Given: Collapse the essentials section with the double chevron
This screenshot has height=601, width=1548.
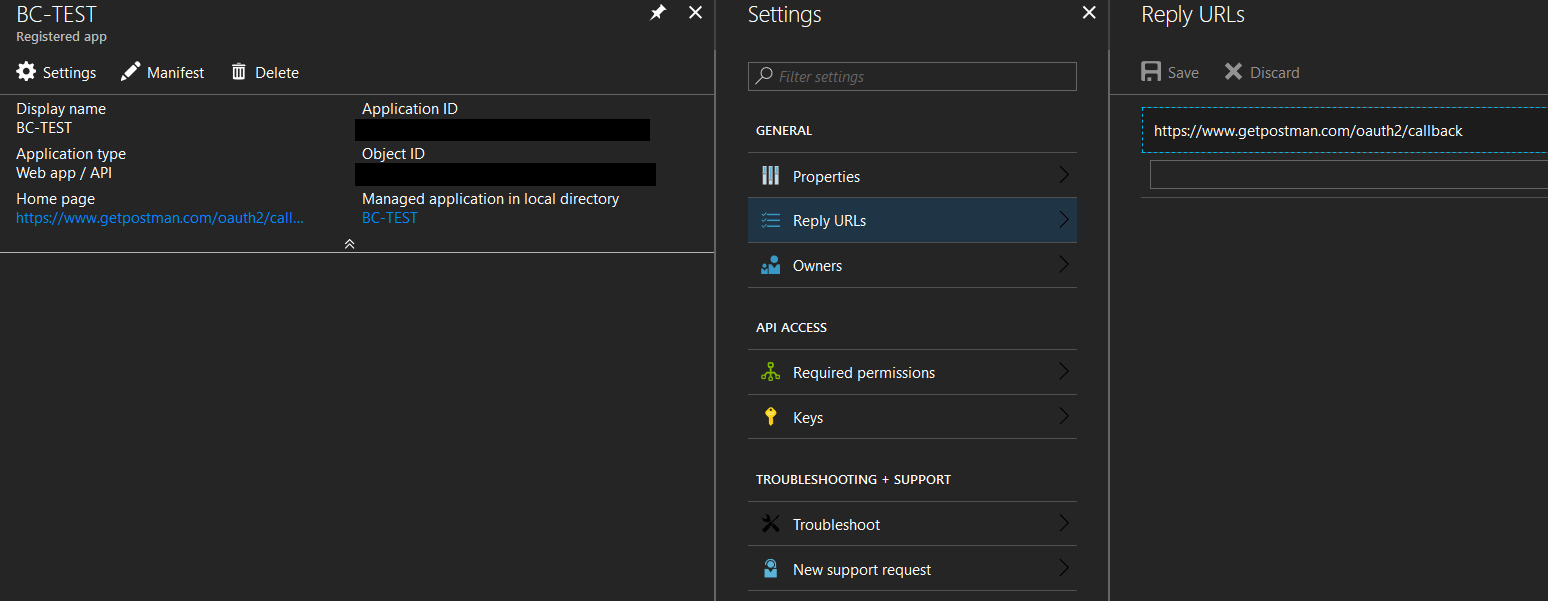Looking at the screenshot, I should pyautogui.click(x=349, y=243).
